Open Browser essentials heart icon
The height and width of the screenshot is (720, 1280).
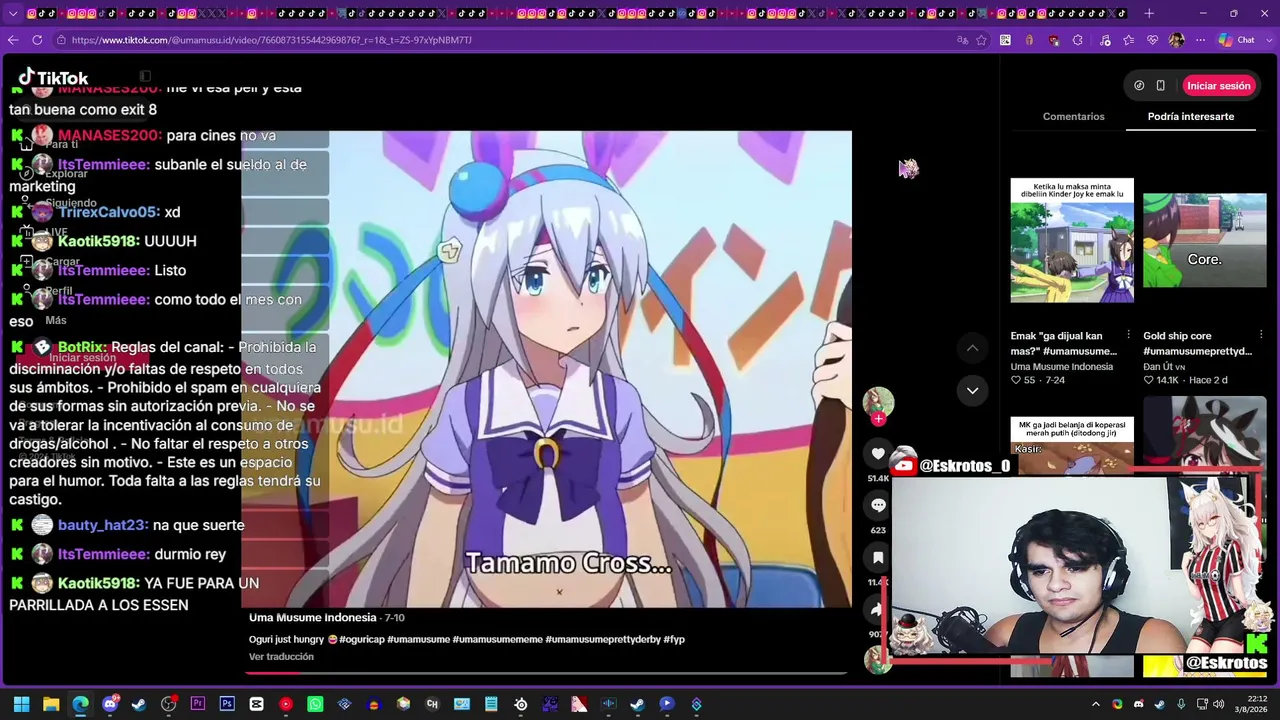tap(1153, 40)
